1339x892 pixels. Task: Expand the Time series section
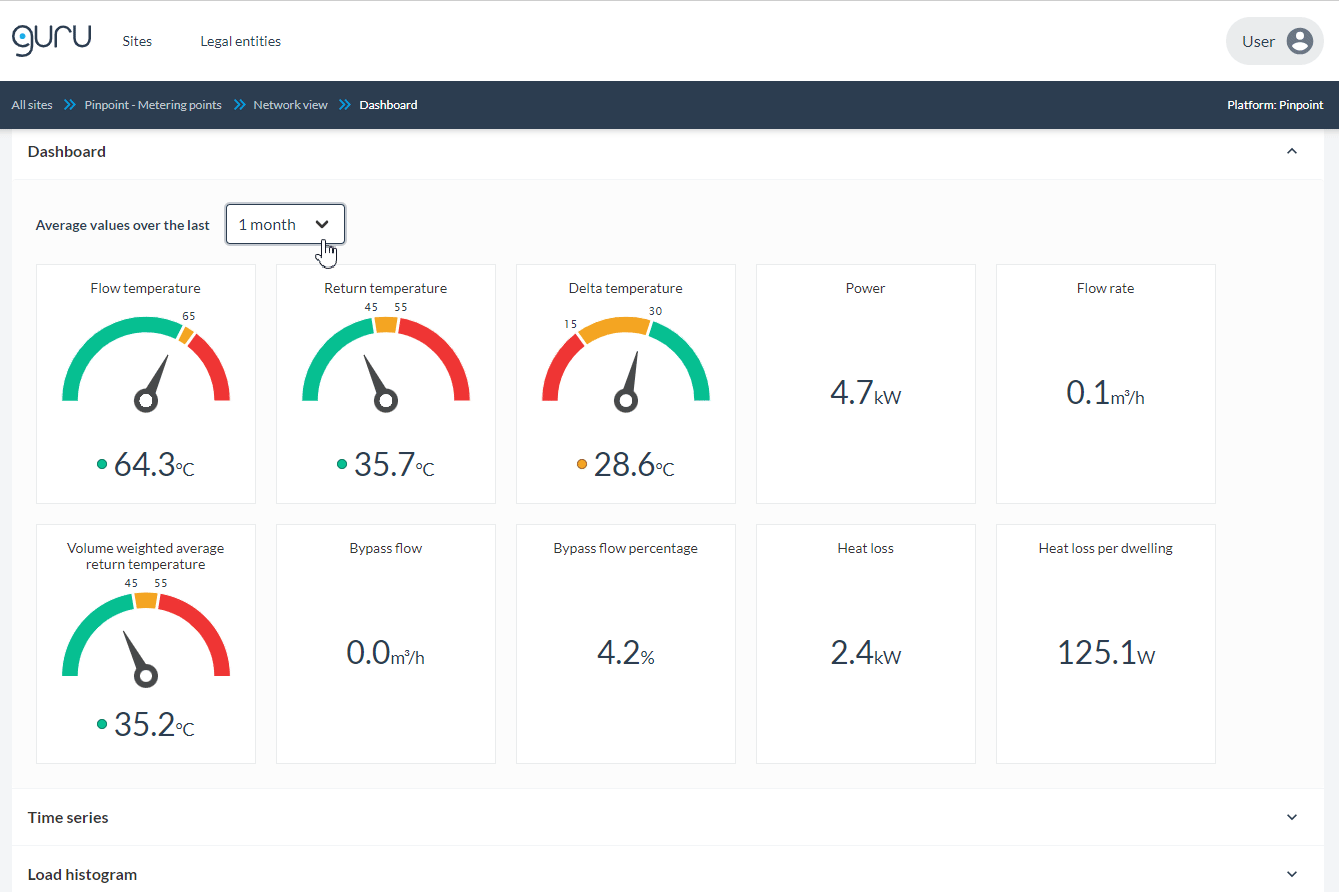(x=1291, y=817)
